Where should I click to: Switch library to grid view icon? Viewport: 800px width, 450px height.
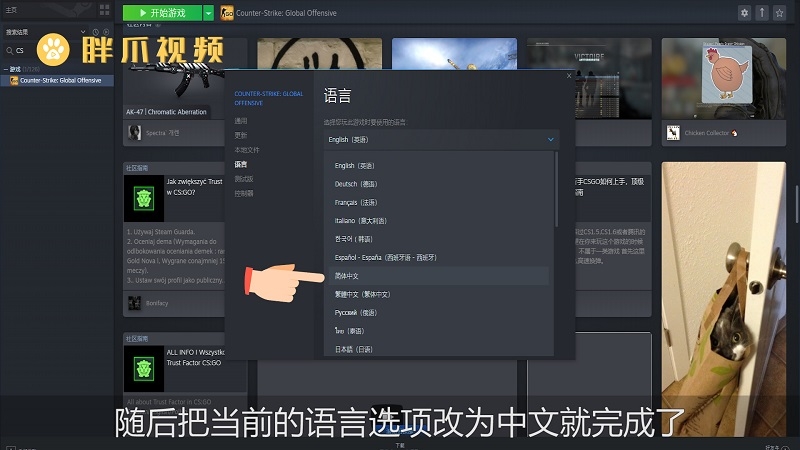tap(105, 10)
